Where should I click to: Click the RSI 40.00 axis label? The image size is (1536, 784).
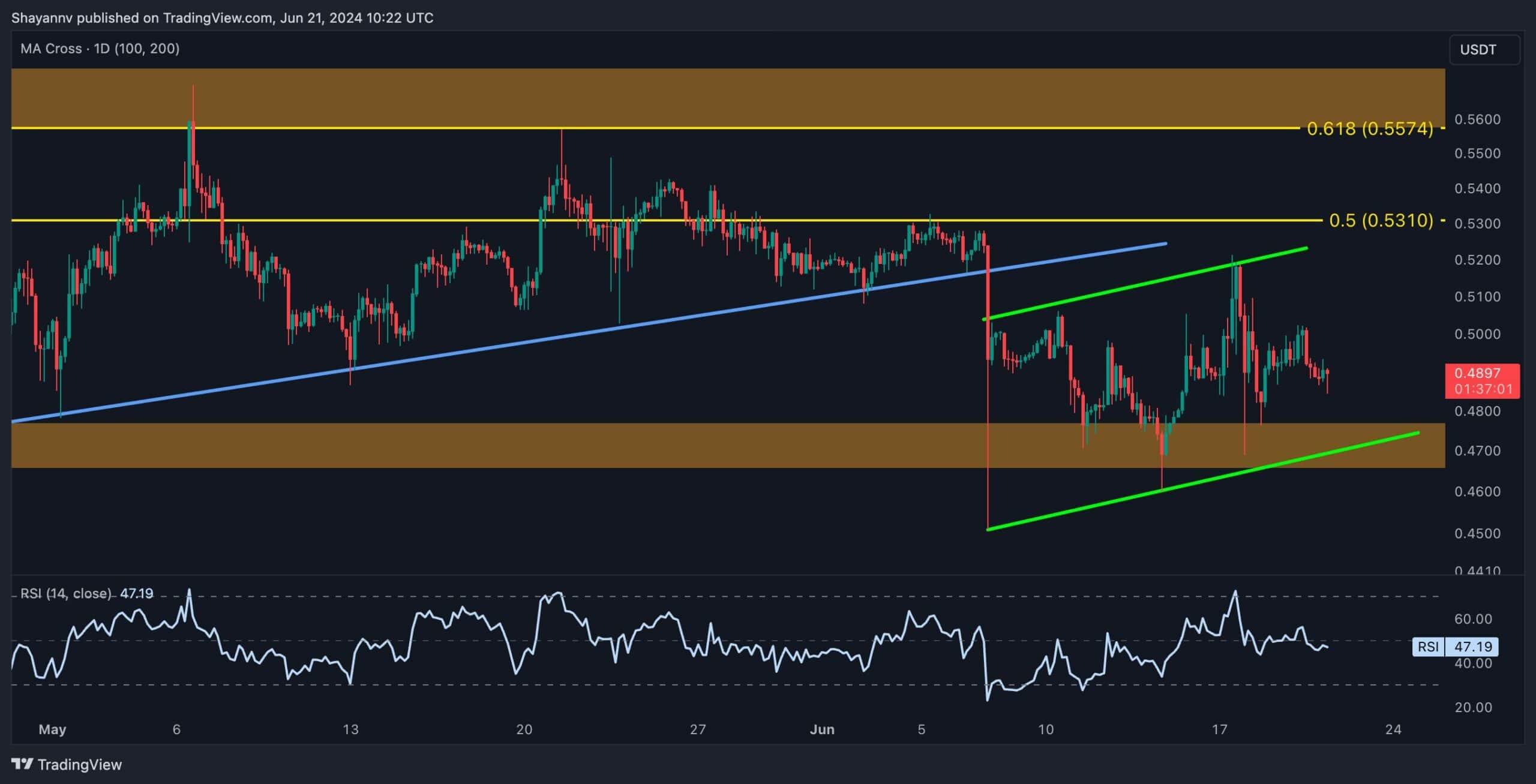(x=1473, y=663)
